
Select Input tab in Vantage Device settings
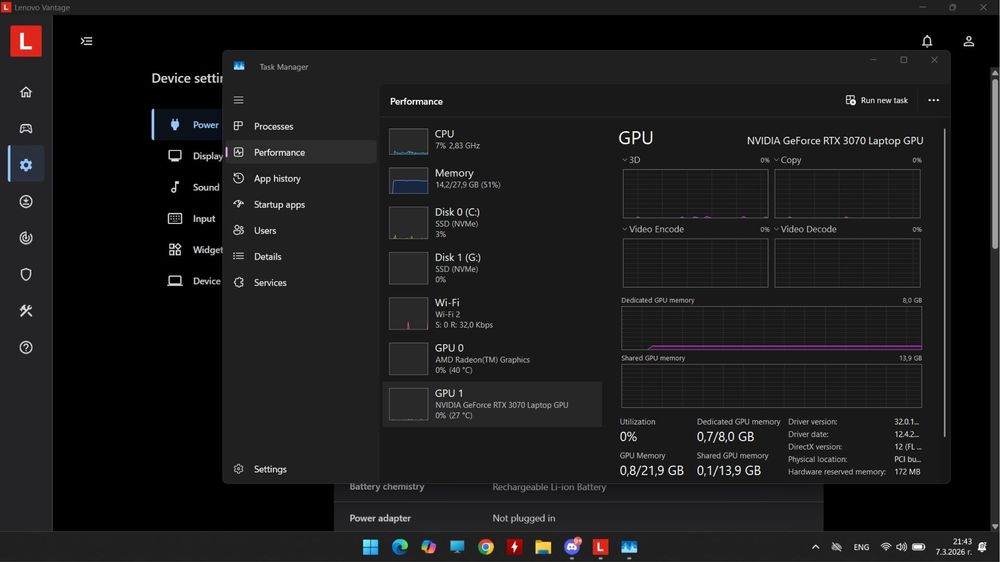click(188, 218)
